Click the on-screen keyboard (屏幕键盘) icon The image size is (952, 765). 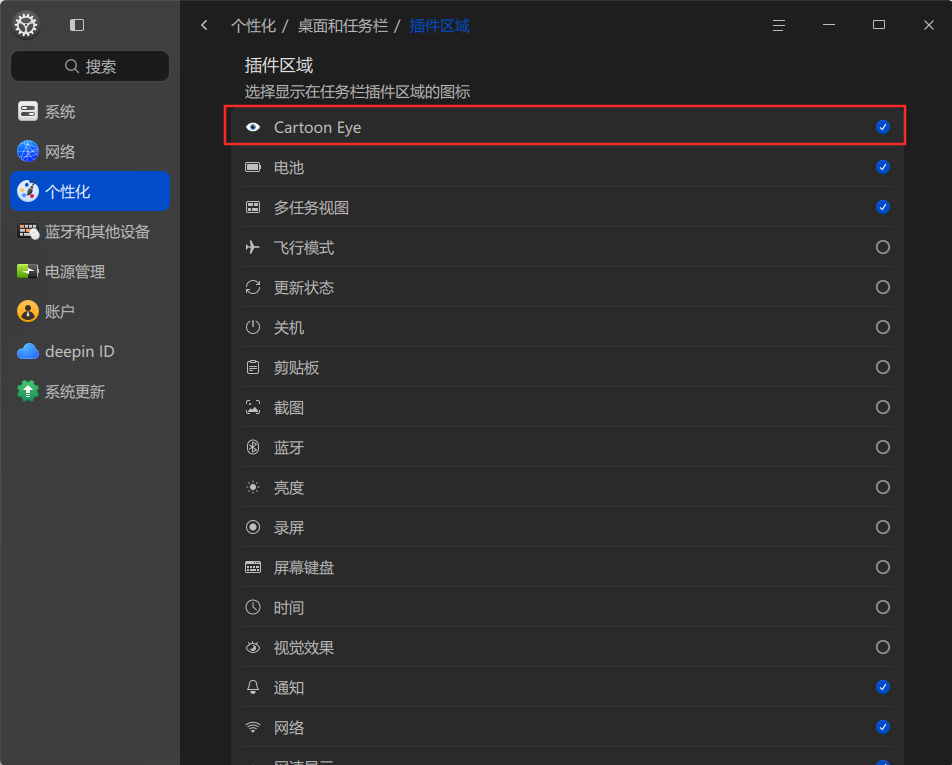pyautogui.click(x=253, y=567)
